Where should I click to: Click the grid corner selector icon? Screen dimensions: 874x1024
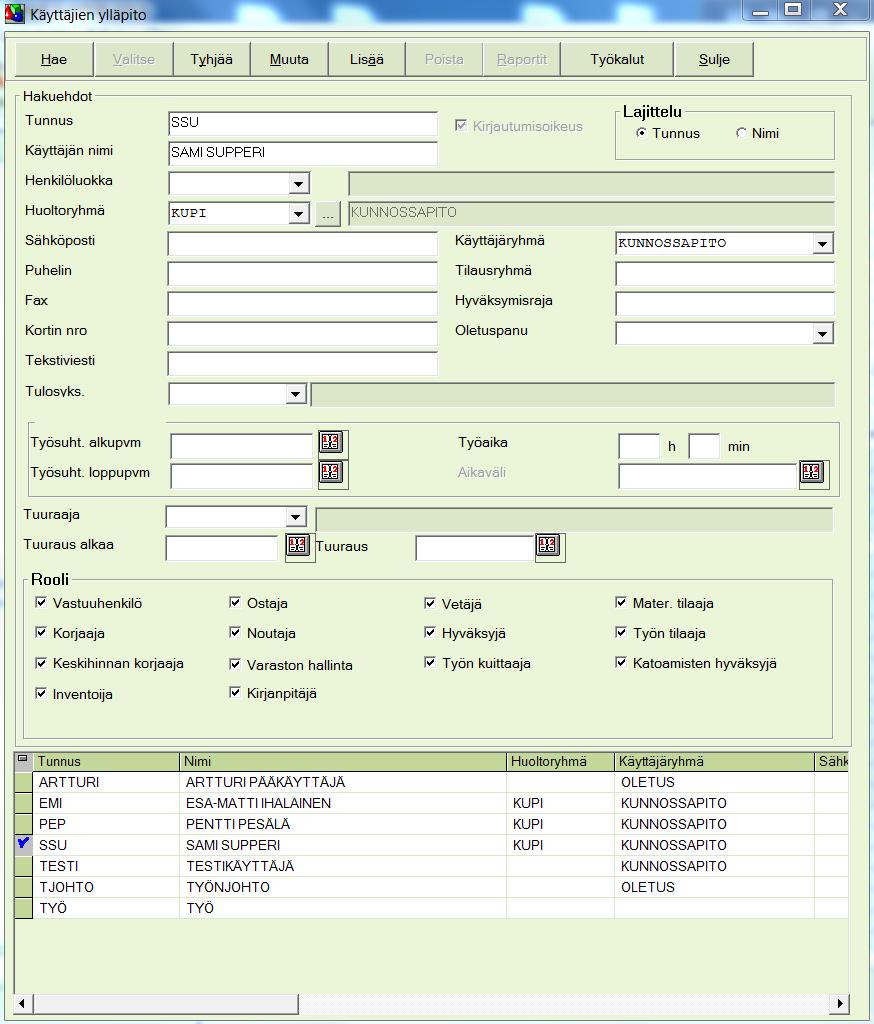coord(23,760)
